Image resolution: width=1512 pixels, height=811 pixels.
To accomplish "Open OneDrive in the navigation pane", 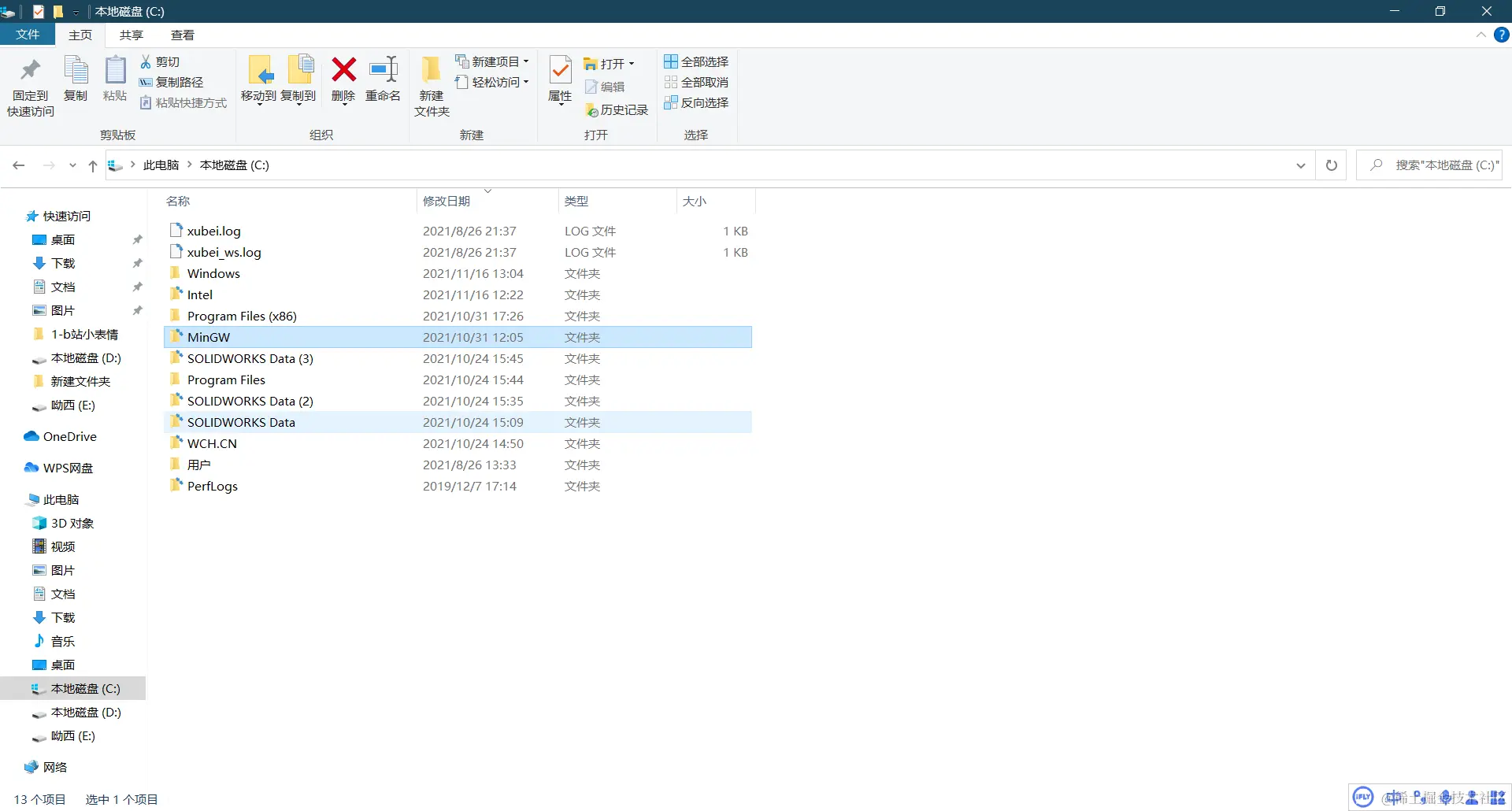I will click(x=61, y=436).
